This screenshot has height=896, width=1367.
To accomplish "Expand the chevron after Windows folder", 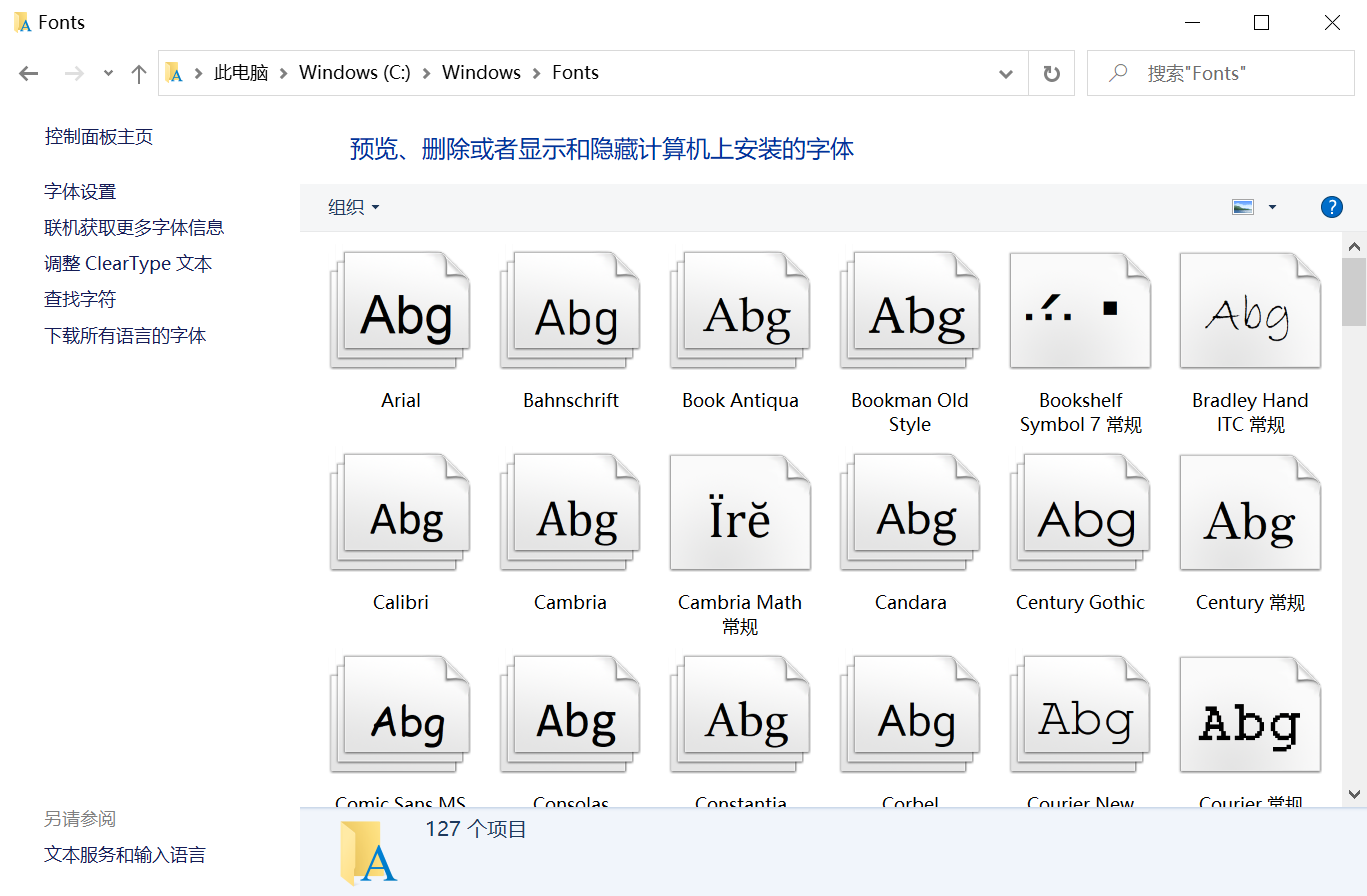I will tap(537, 73).
